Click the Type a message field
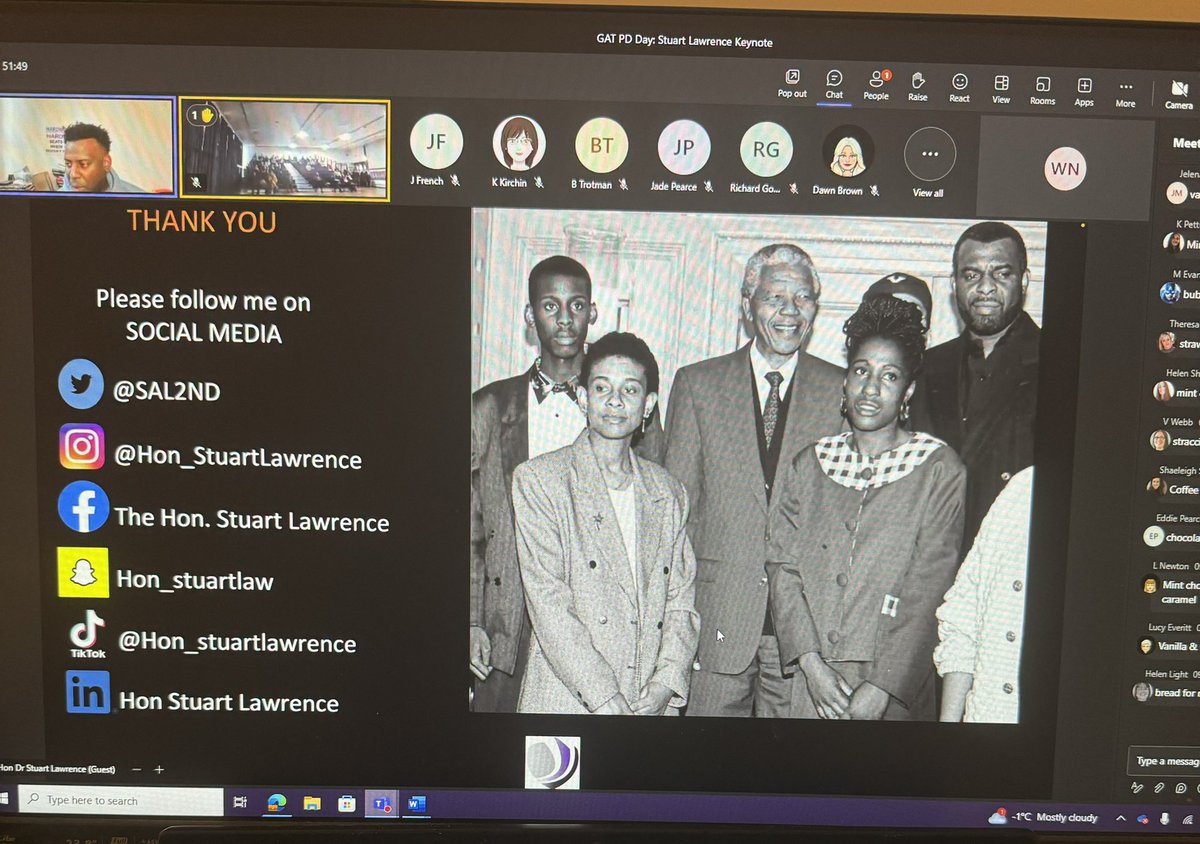This screenshot has height=844, width=1200. coord(1164,761)
